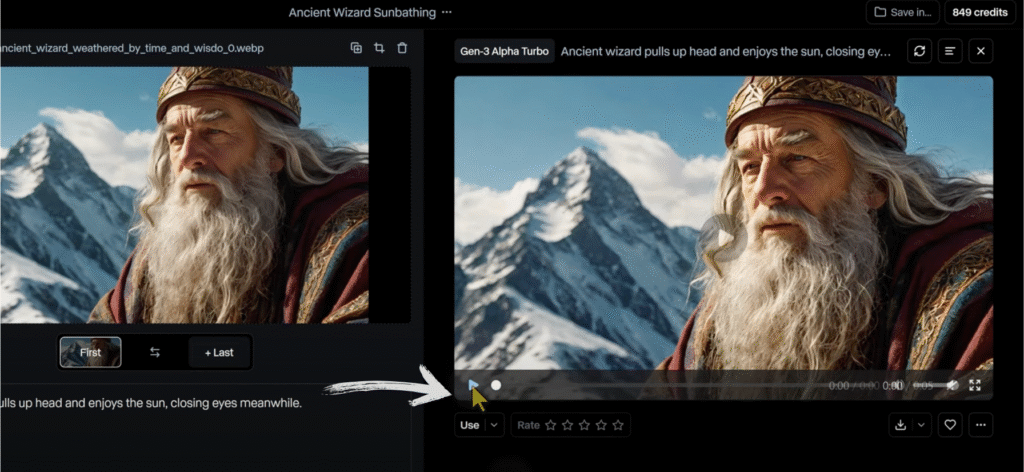Mute the video volume speaker icon
This screenshot has width=1024, height=472.
pos(952,385)
